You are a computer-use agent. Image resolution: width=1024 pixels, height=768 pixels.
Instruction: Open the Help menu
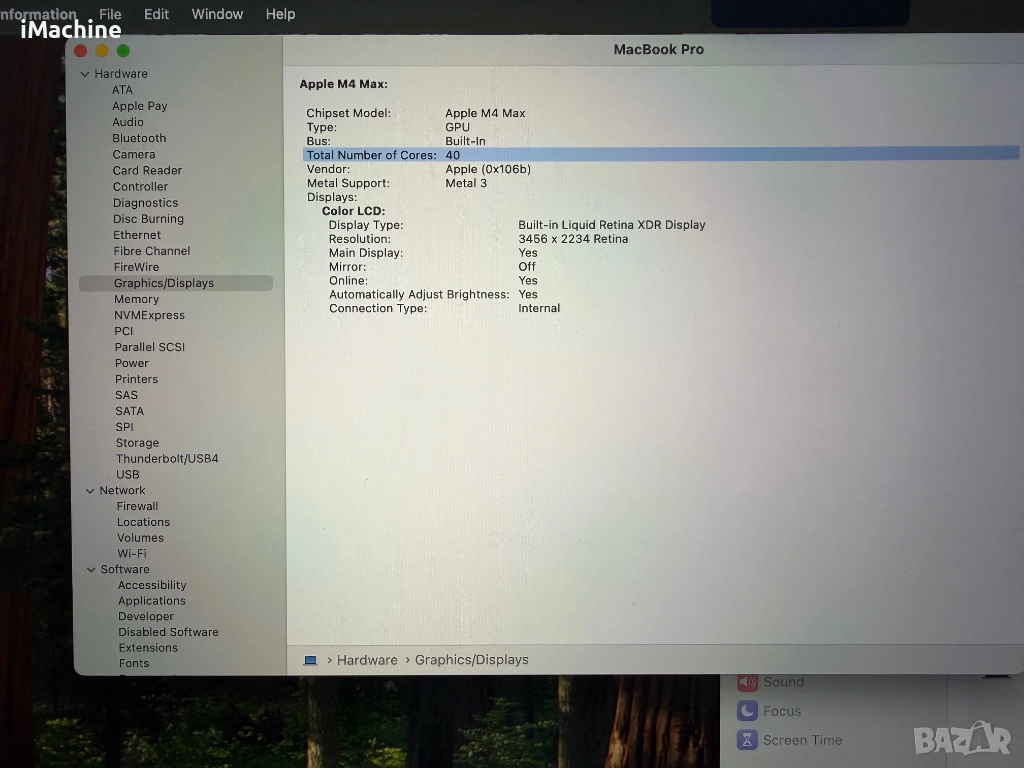(280, 14)
